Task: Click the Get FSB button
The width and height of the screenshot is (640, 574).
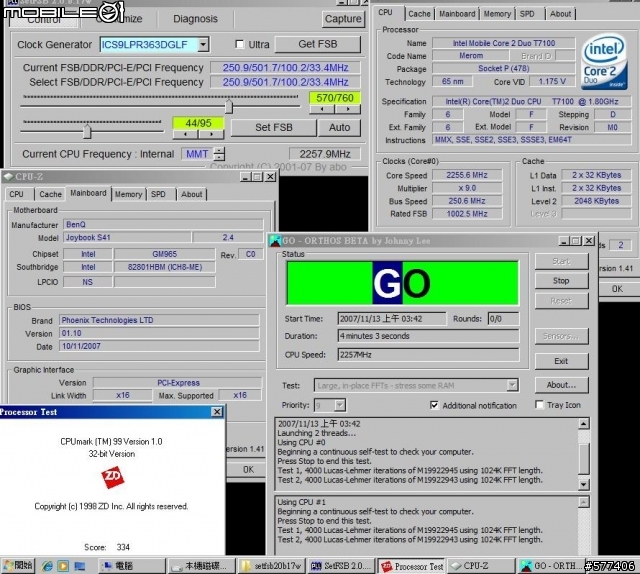Action: click(x=318, y=44)
